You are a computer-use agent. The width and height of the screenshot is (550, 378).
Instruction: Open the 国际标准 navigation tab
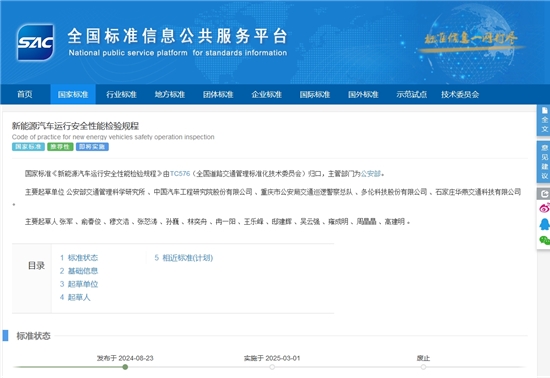pyautogui.click(x=315, y=94)
